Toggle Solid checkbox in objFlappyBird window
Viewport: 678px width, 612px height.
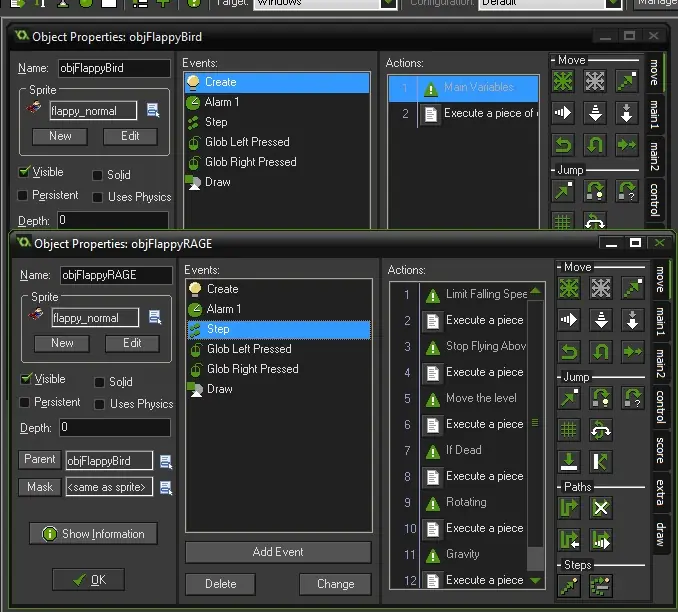[x=97, y=175]
